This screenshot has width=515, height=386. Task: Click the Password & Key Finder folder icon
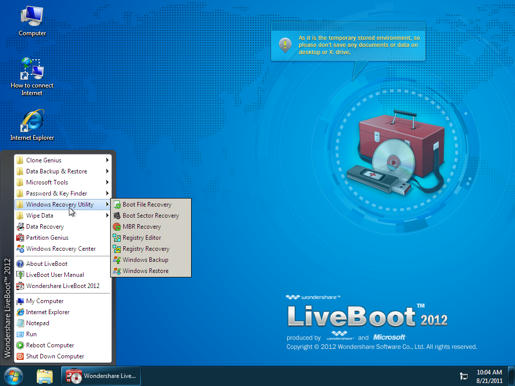[x=20, y=193]
